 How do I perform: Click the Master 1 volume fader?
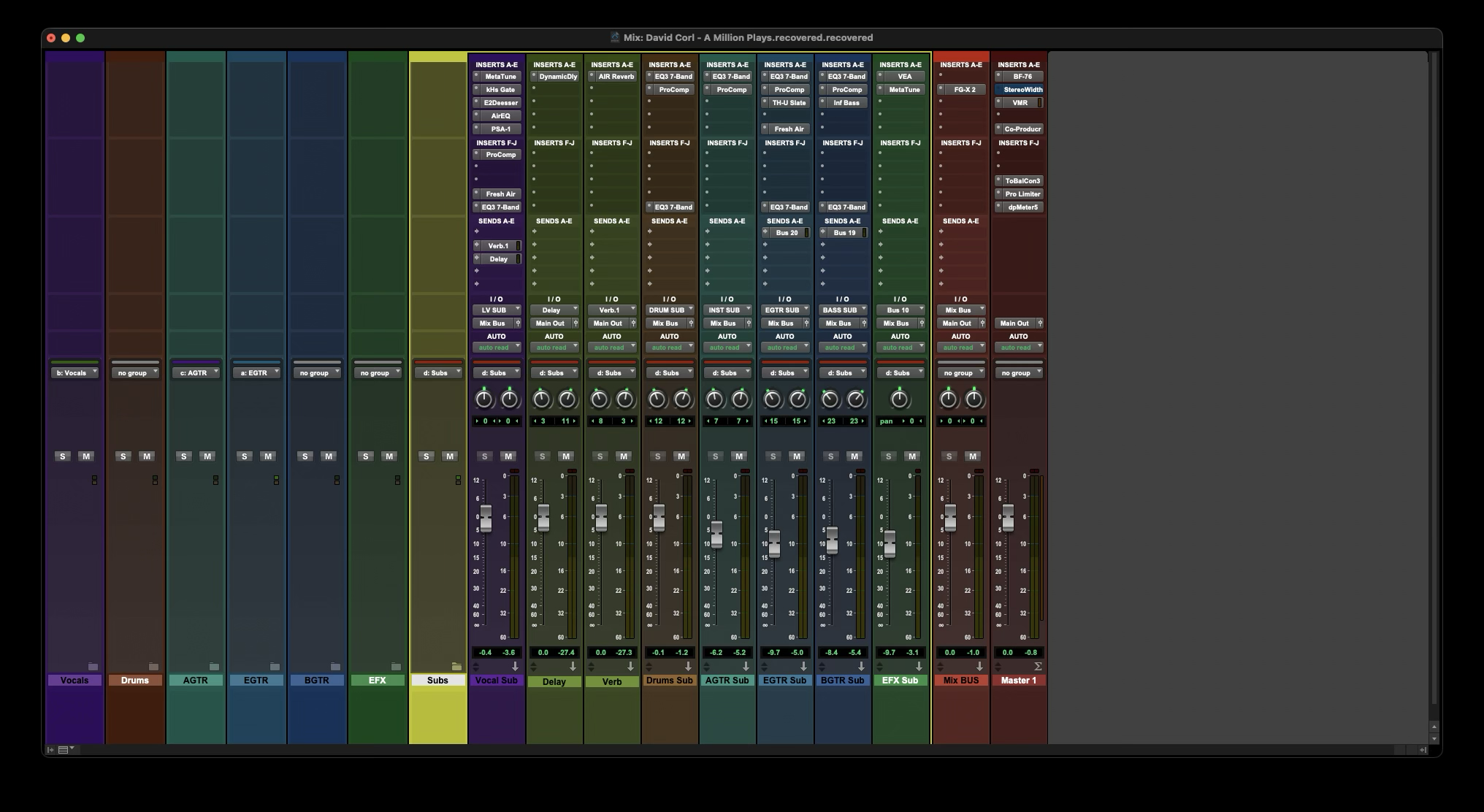click(x=1008, y=518)
